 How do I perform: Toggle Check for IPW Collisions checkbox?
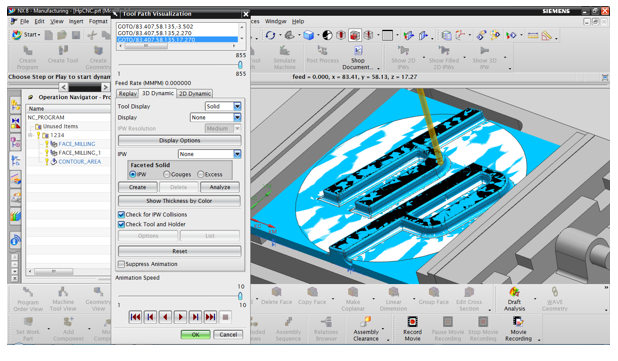(121, 215)
